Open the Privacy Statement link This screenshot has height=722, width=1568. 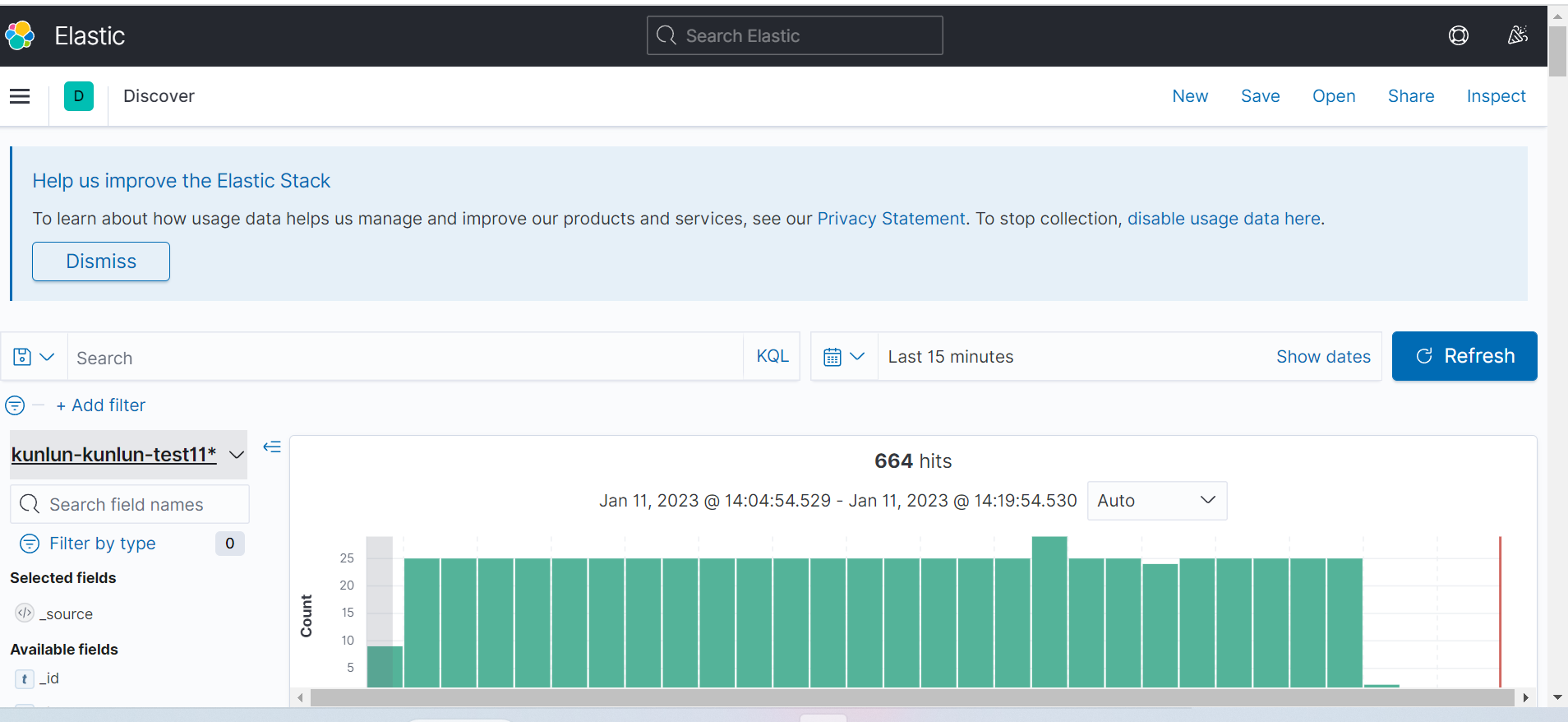891,219
